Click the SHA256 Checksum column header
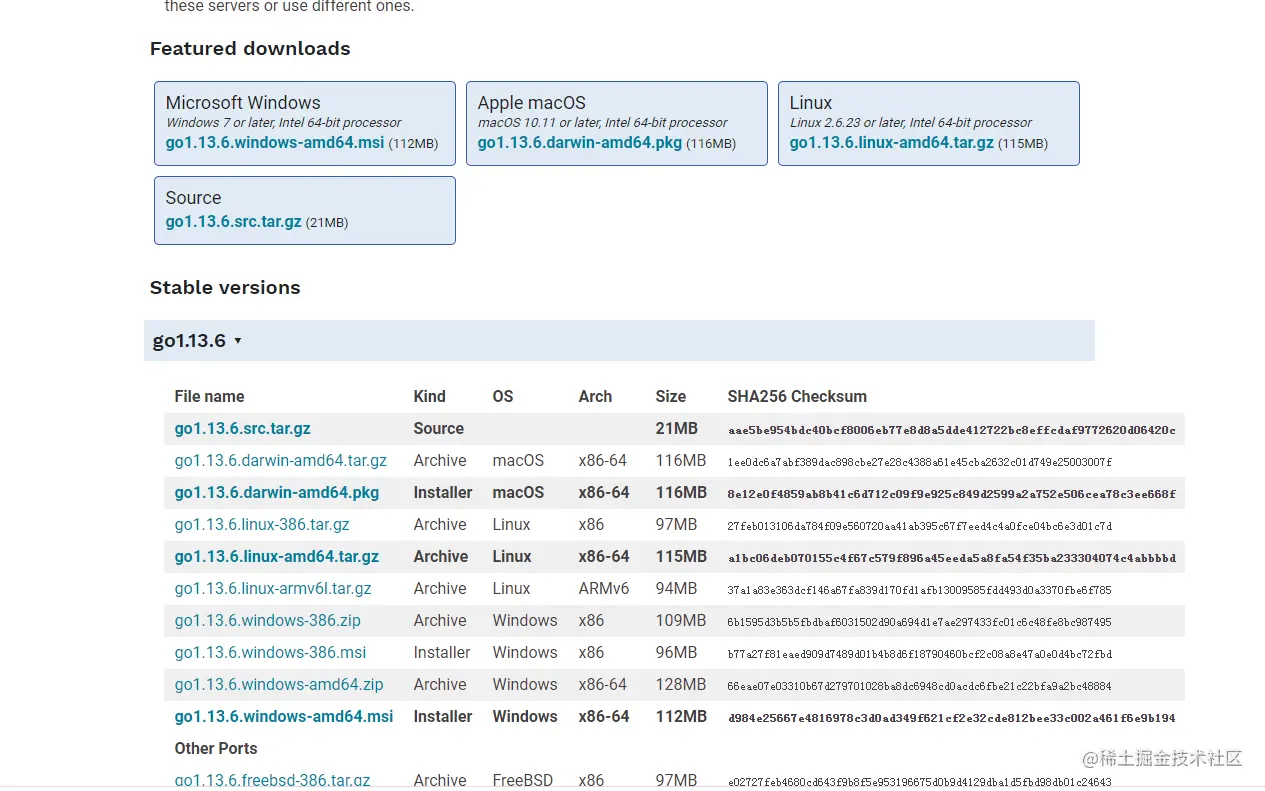The image size is (1265, 791). click(x=797, y=396)
